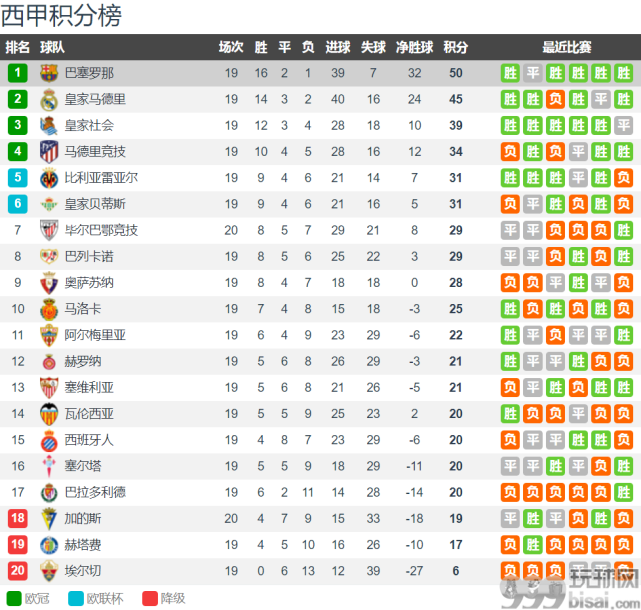The height and width of the screenshot is (610, 641).
Task: Click the Cádiz yellow crest icon
Action: coord(49,519)
